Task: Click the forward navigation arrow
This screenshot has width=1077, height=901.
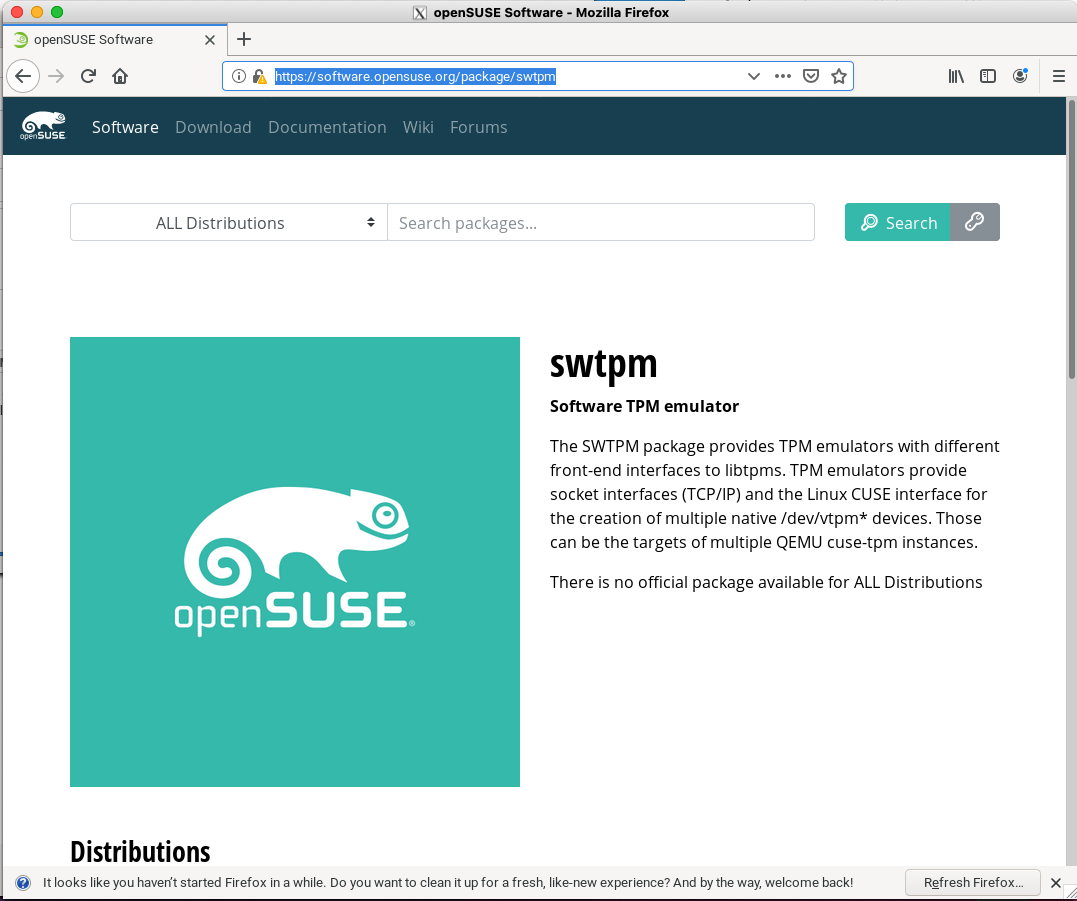Action: (x=56, y=76)
